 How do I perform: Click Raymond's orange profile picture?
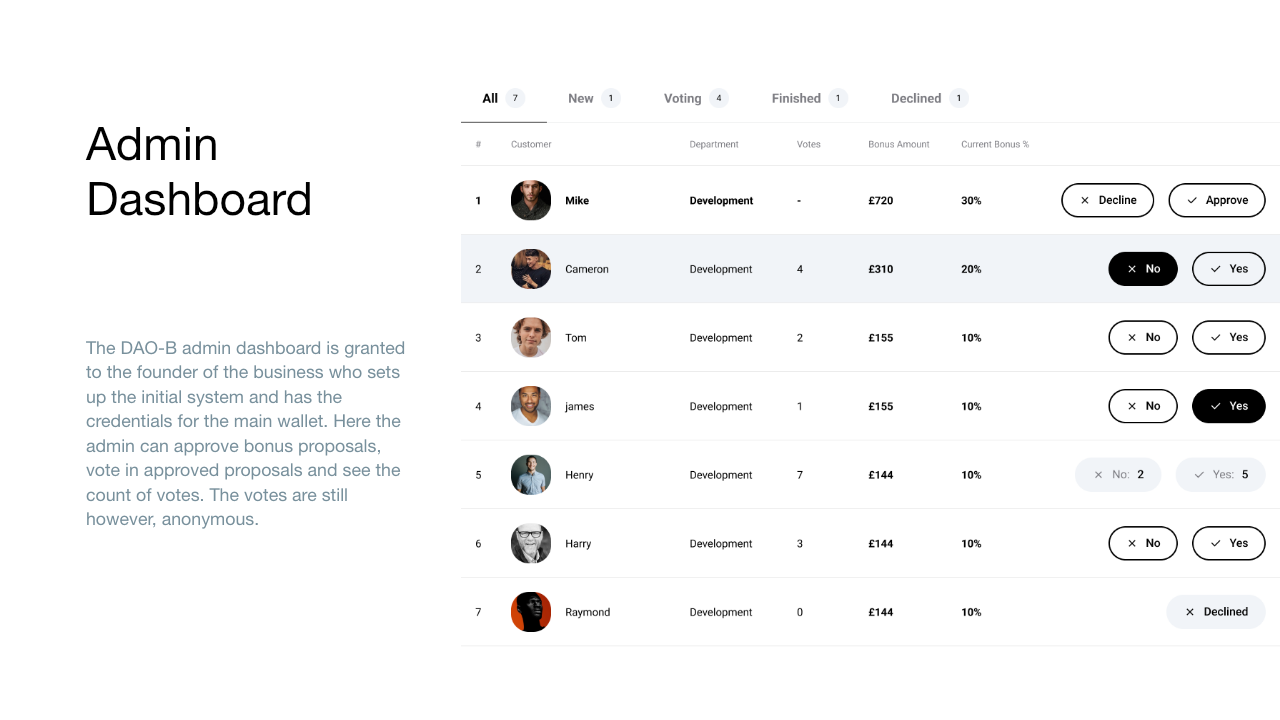pos(531,612)
